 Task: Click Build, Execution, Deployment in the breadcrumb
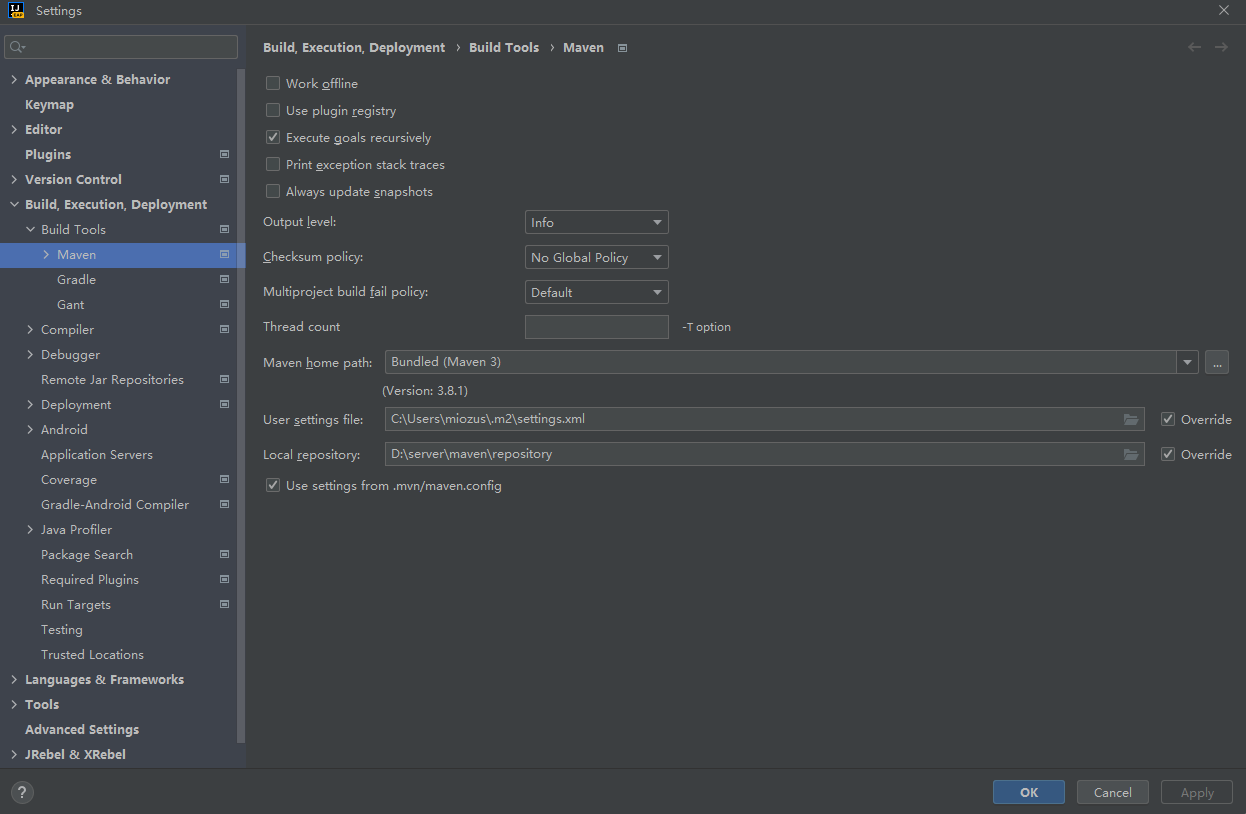354,47
